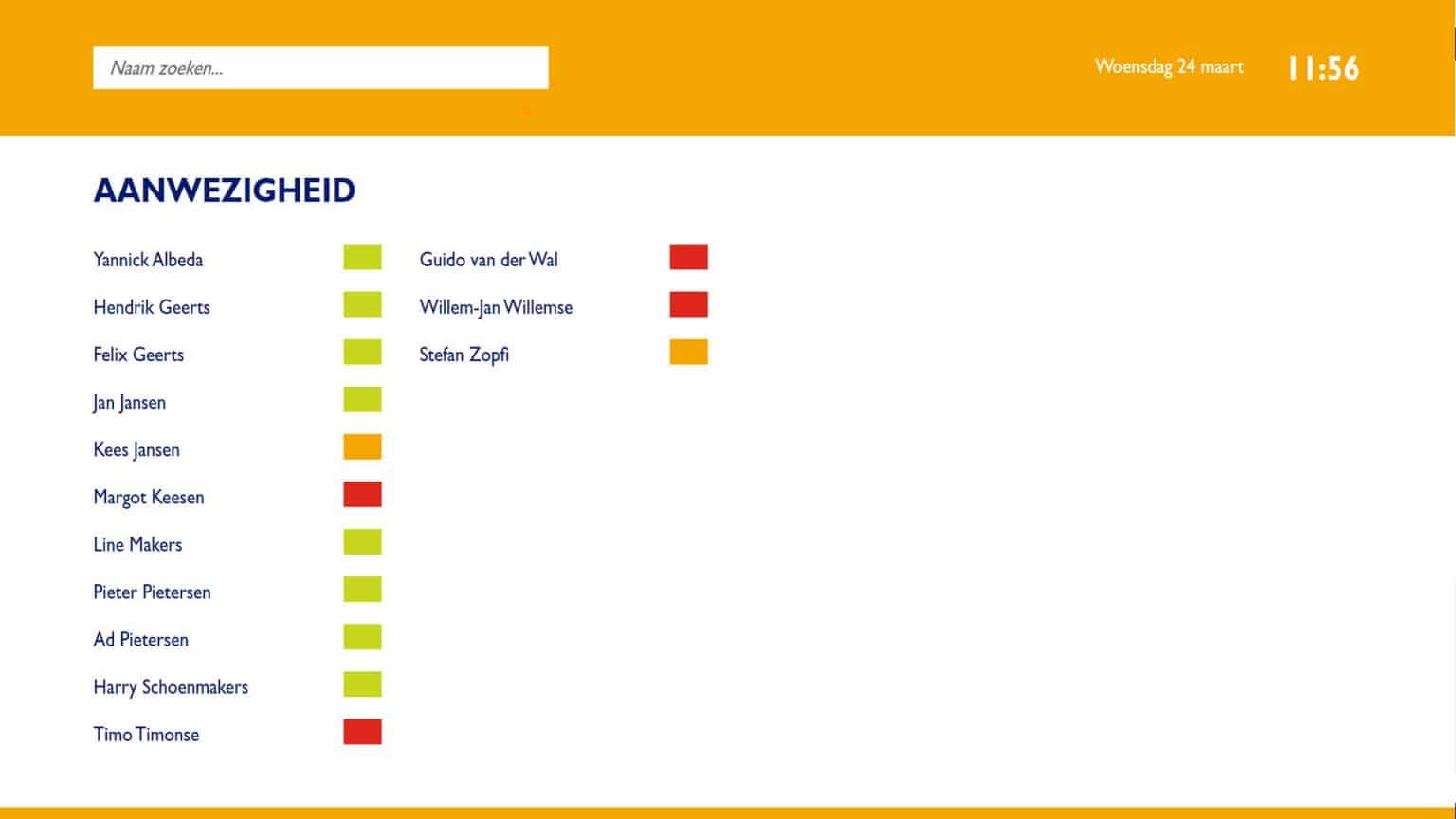Click the date Woensdag 24 maart
1456x819 pixels.
(x=1169, y=67)
